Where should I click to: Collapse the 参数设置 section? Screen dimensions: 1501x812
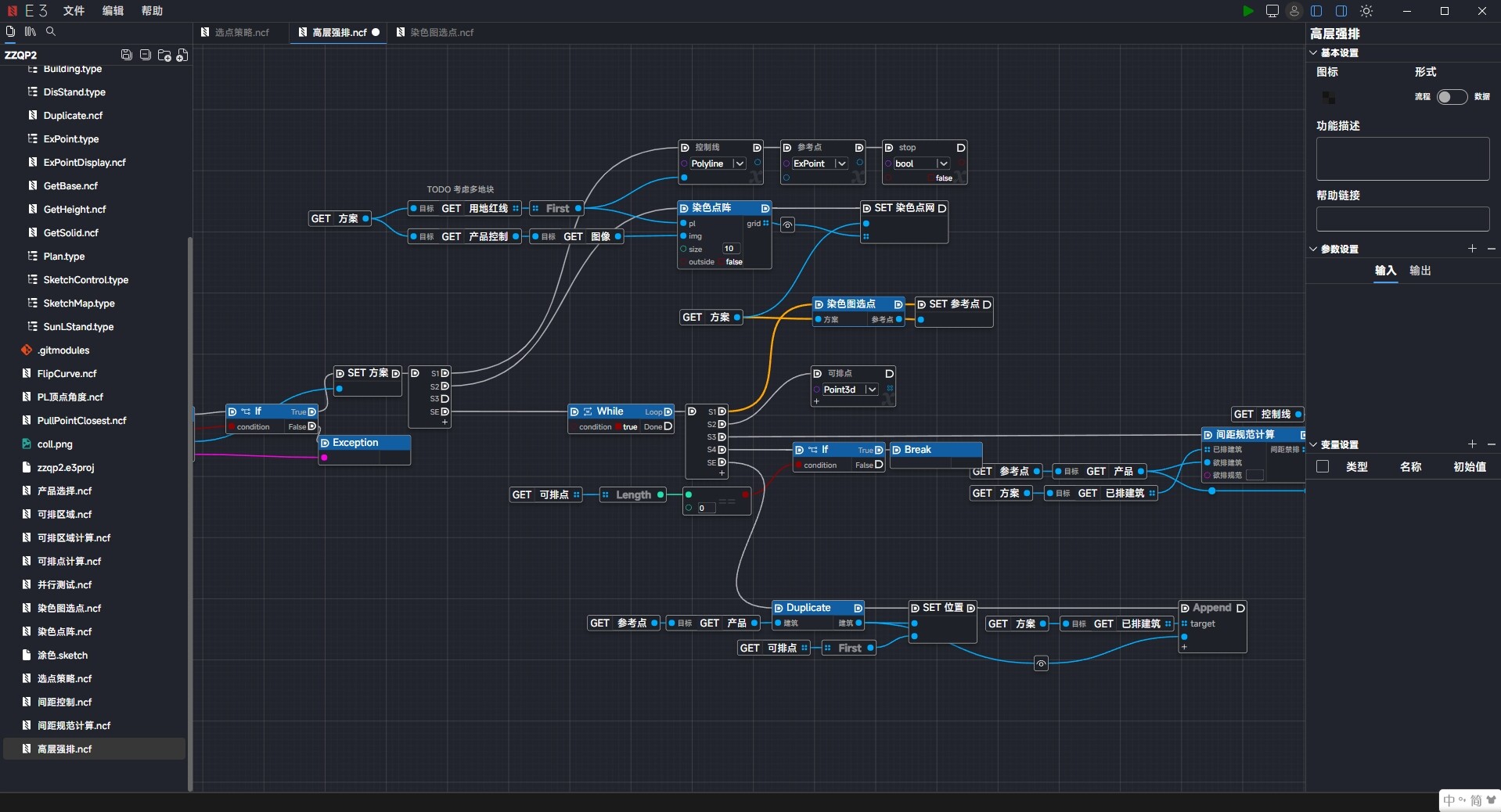tap(1314, 249)
